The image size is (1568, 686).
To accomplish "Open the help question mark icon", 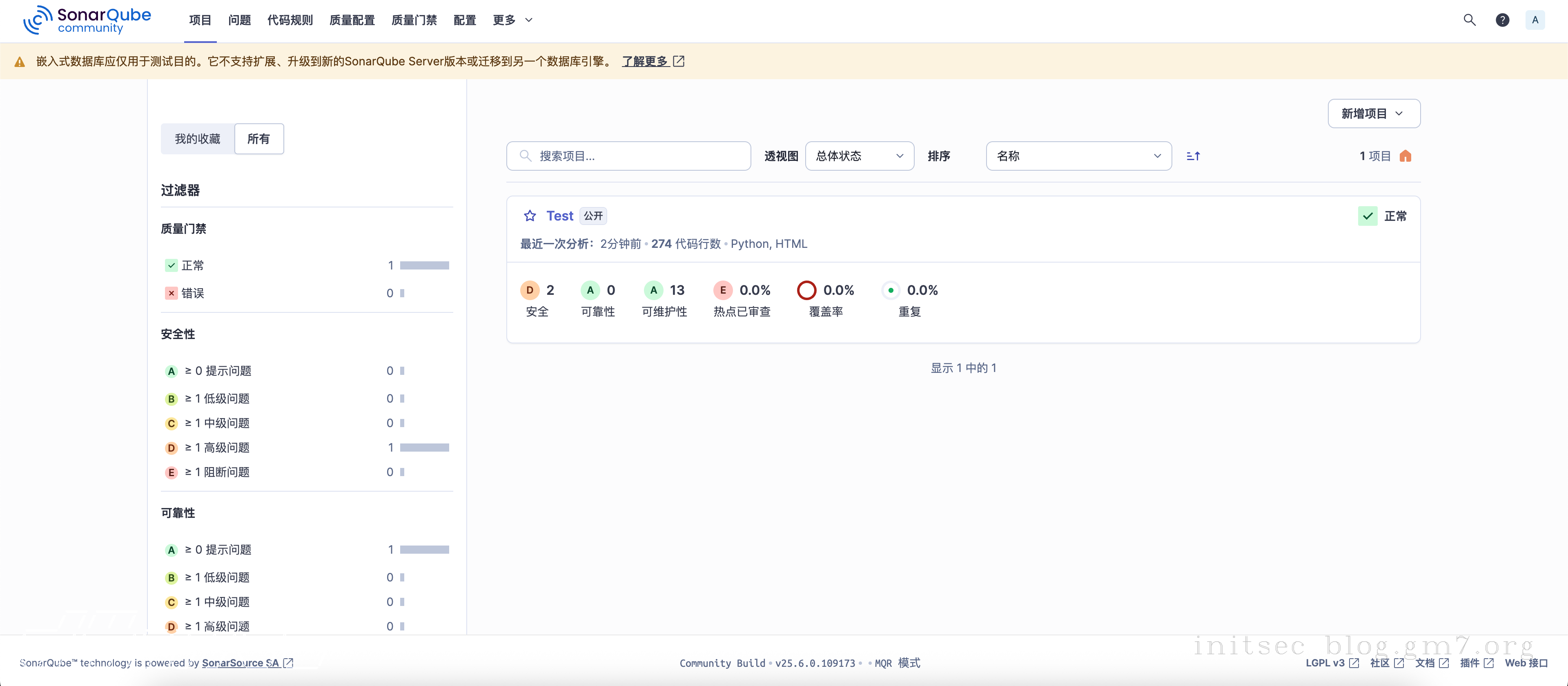I will tap(1502, 20).
